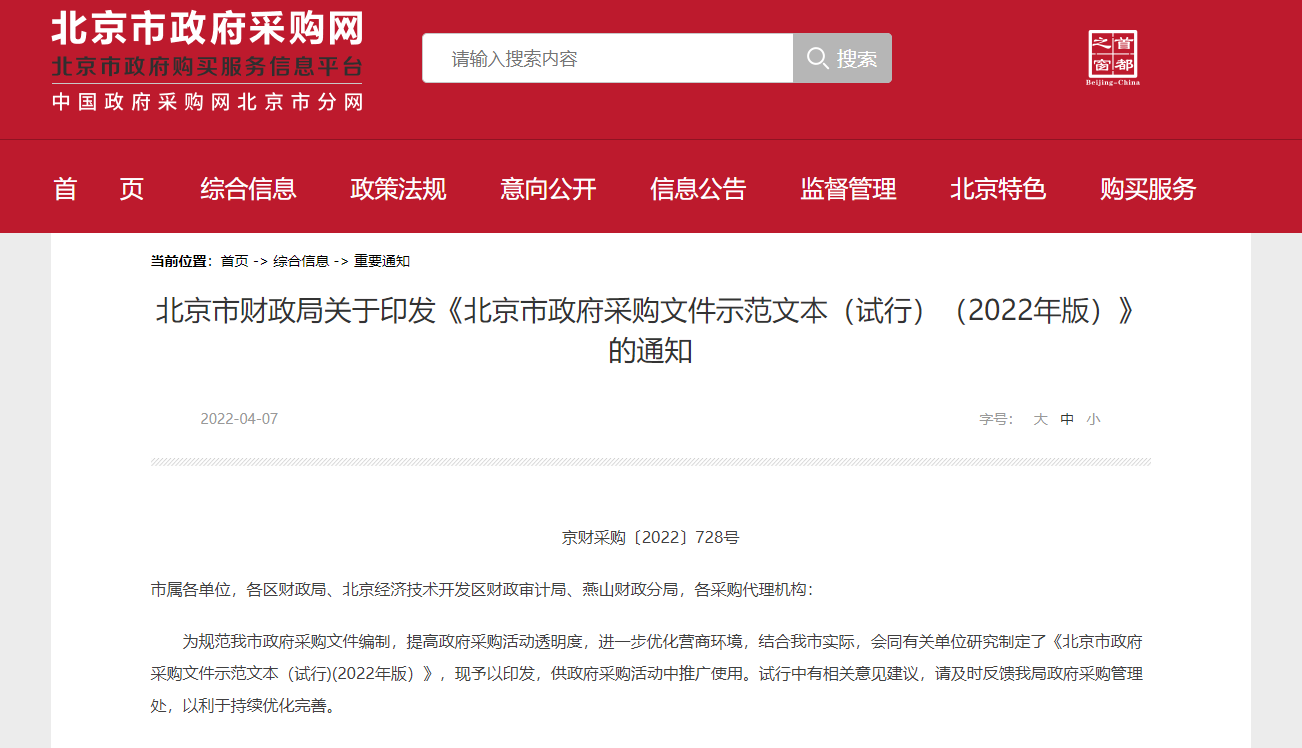1302x748 pixels.
Task: Click the 字号 label
Action: click(996, 419)
